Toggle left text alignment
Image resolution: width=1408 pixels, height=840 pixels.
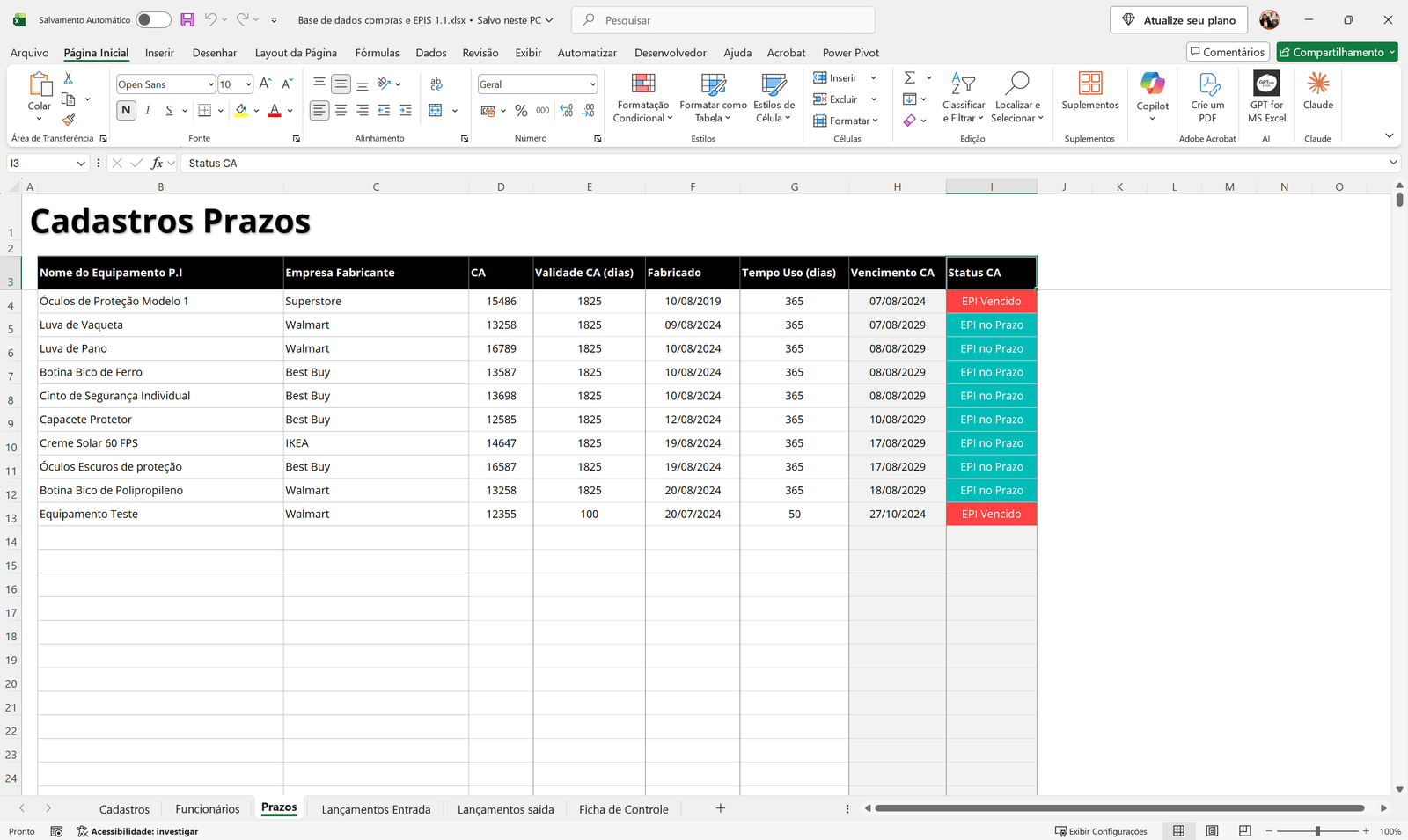coord(319,111)
